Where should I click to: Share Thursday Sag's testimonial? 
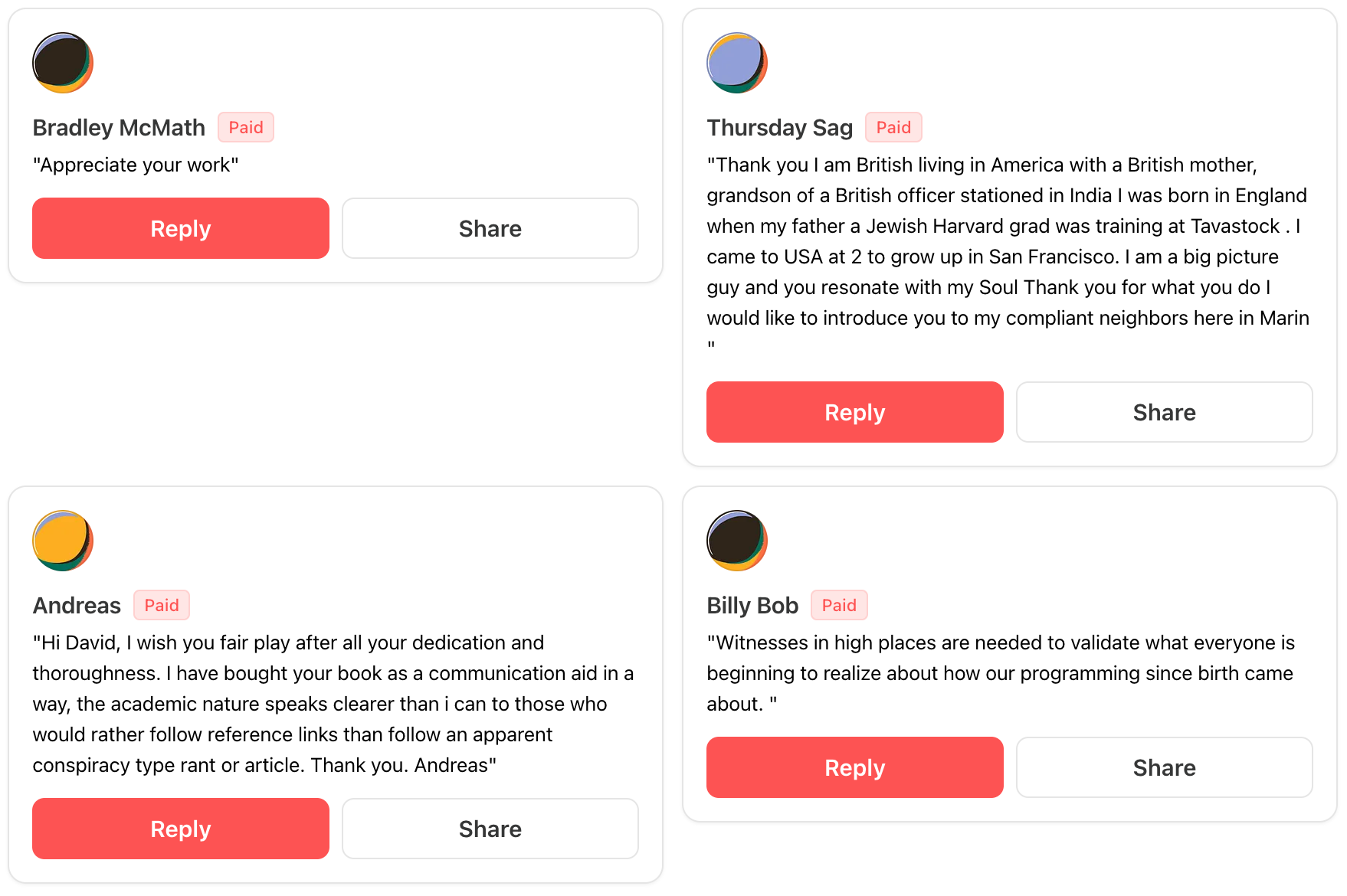1165,412
